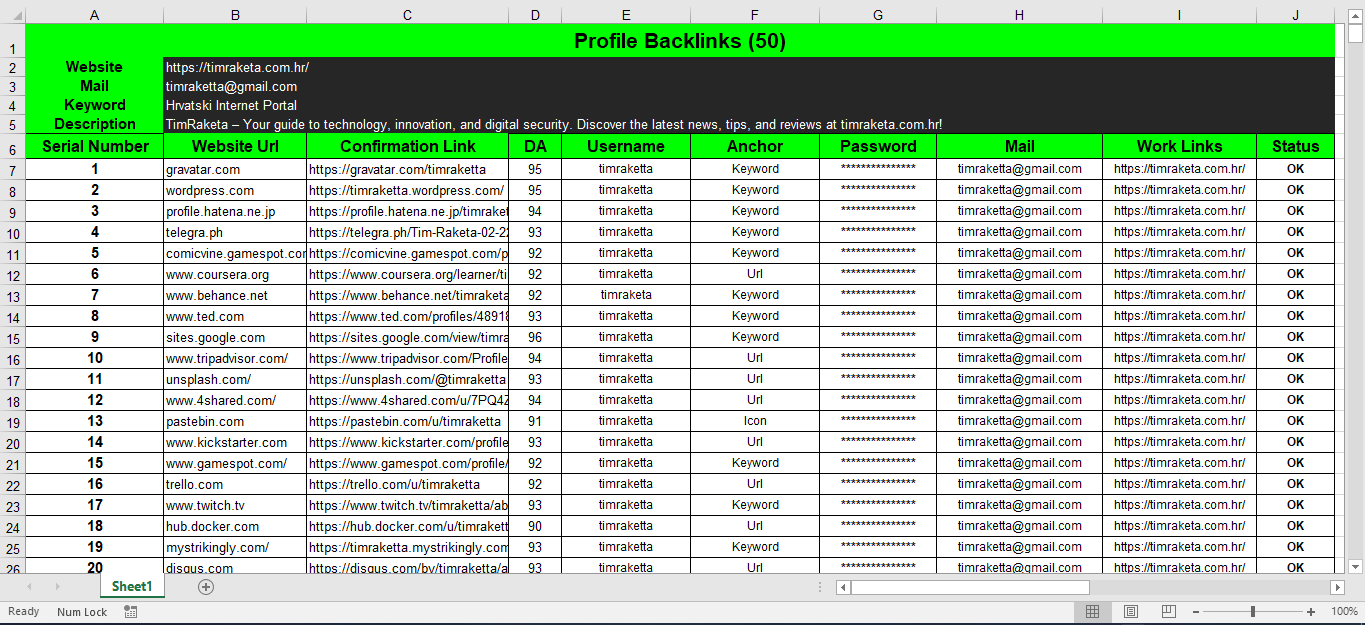This screenshot has width=1365, height=625.
Task: Select all cells using the corner button
Action: coord(15,14)
